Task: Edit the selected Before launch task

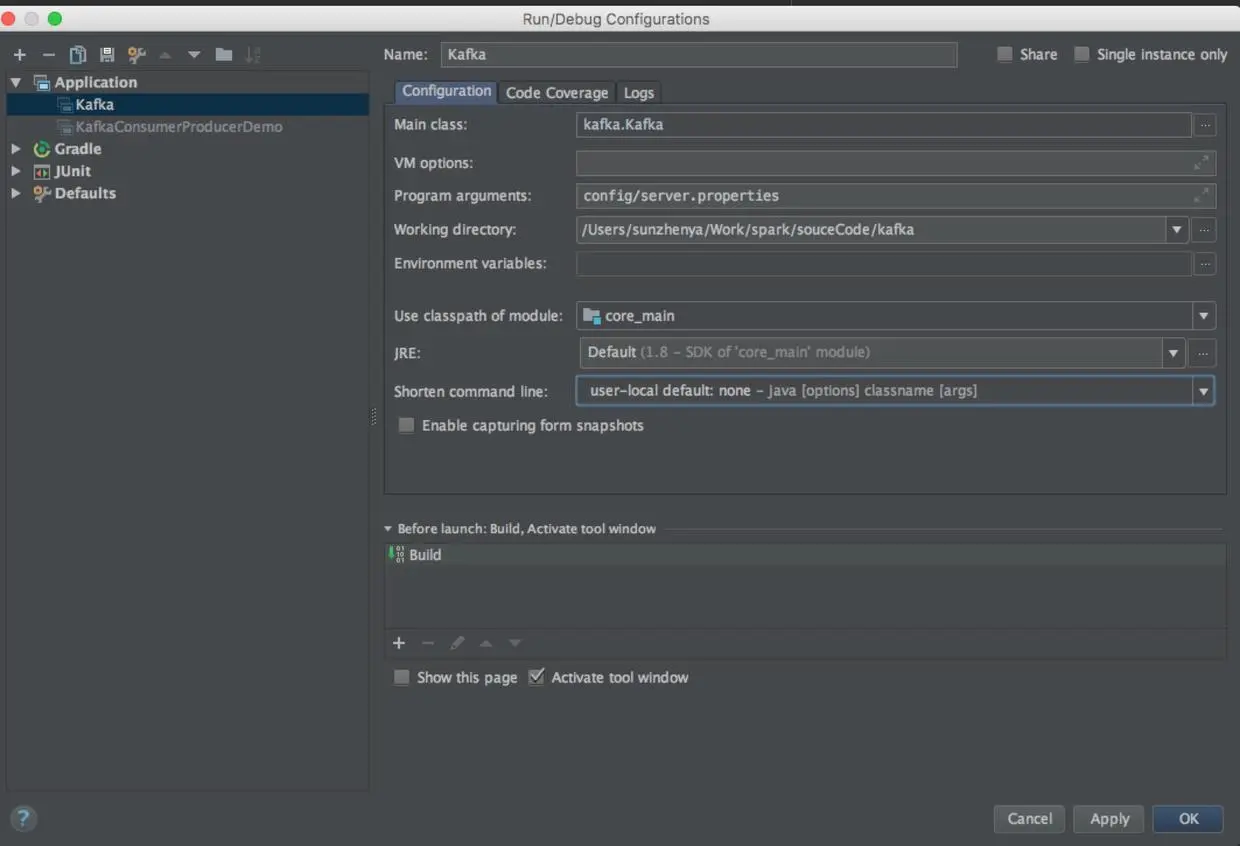Action: coord(457,643)
